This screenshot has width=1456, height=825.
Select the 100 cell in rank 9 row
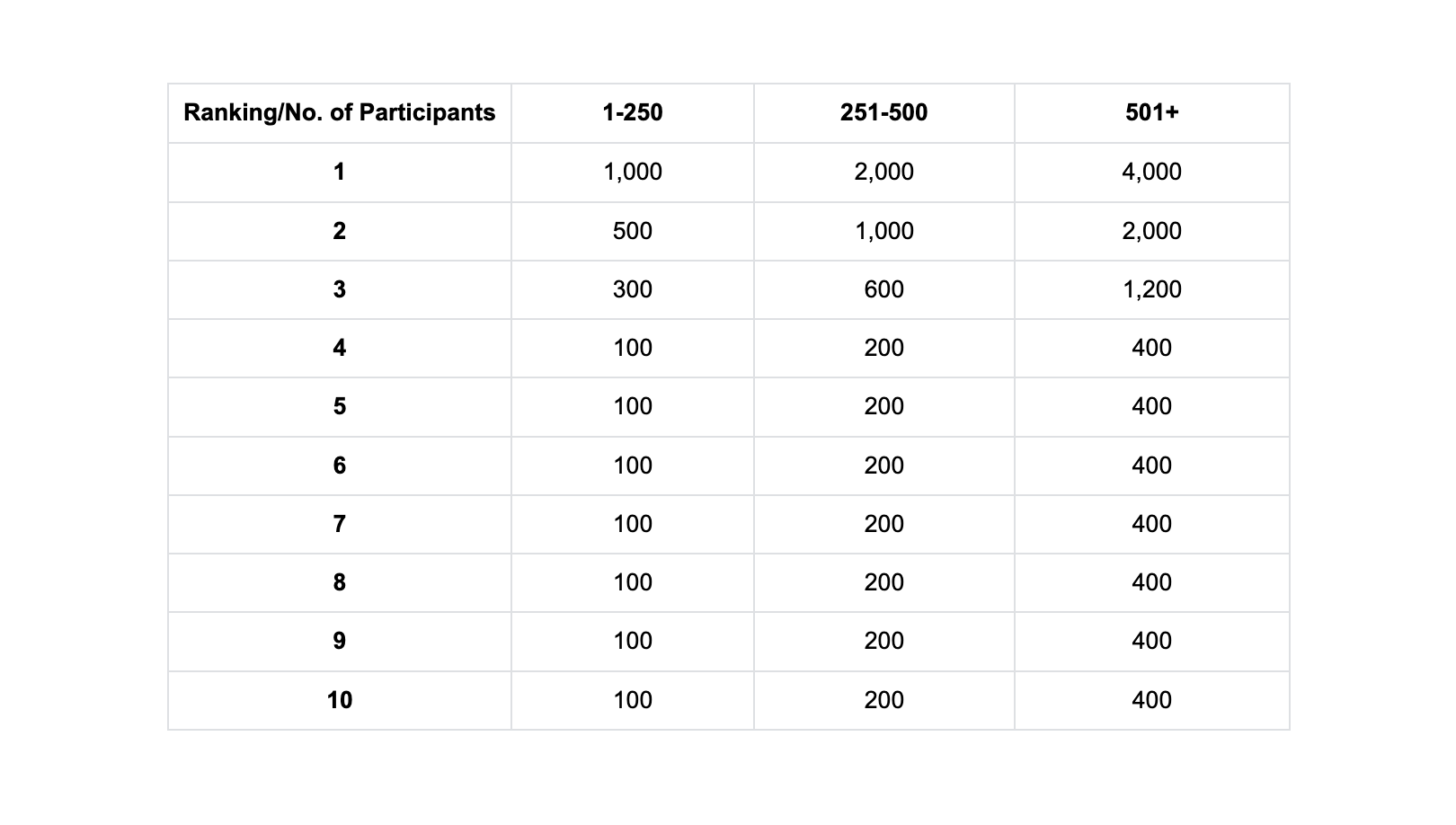pos(633,642)
